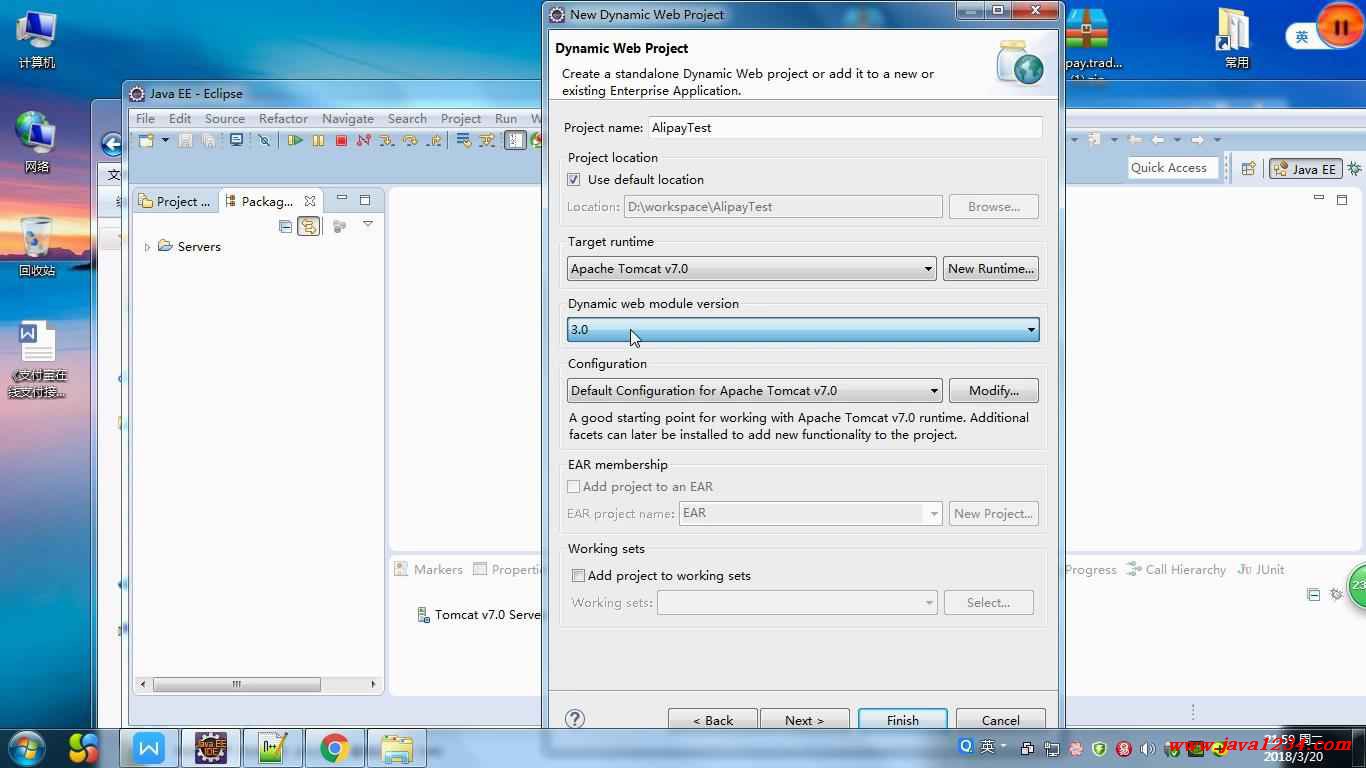This screenshot has width=1366, height=768.
Task: Click the < Back button
Action: click(713, 720)
